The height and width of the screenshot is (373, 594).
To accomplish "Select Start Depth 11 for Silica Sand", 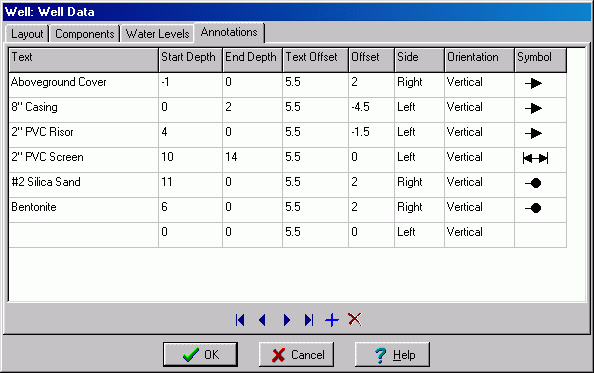I will [x=190, y=185].
